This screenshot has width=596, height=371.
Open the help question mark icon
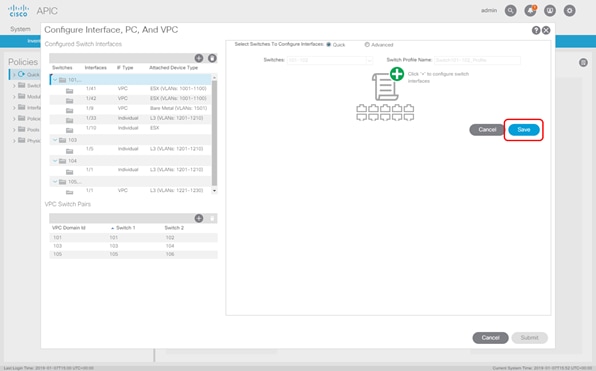(x=536, y=30)
